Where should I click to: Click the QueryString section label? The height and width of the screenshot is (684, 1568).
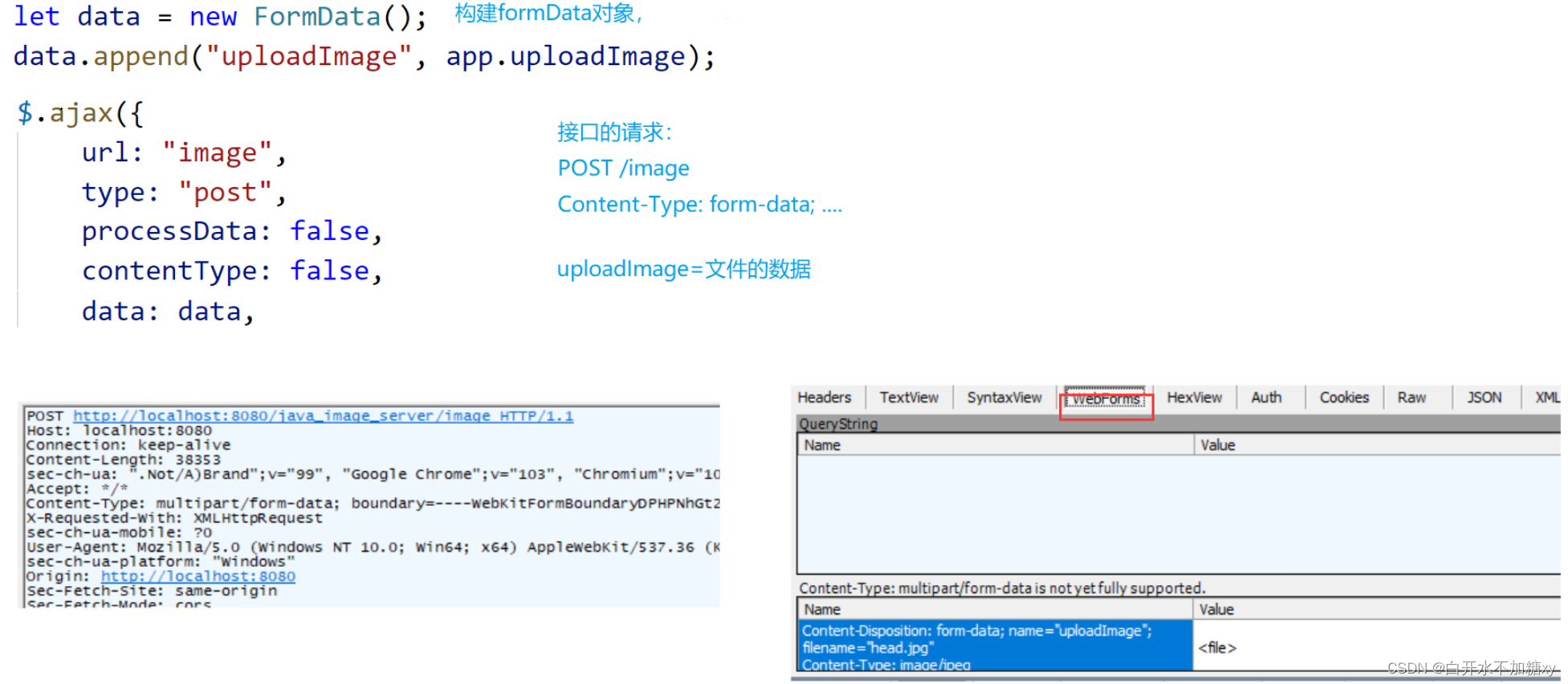838,424
